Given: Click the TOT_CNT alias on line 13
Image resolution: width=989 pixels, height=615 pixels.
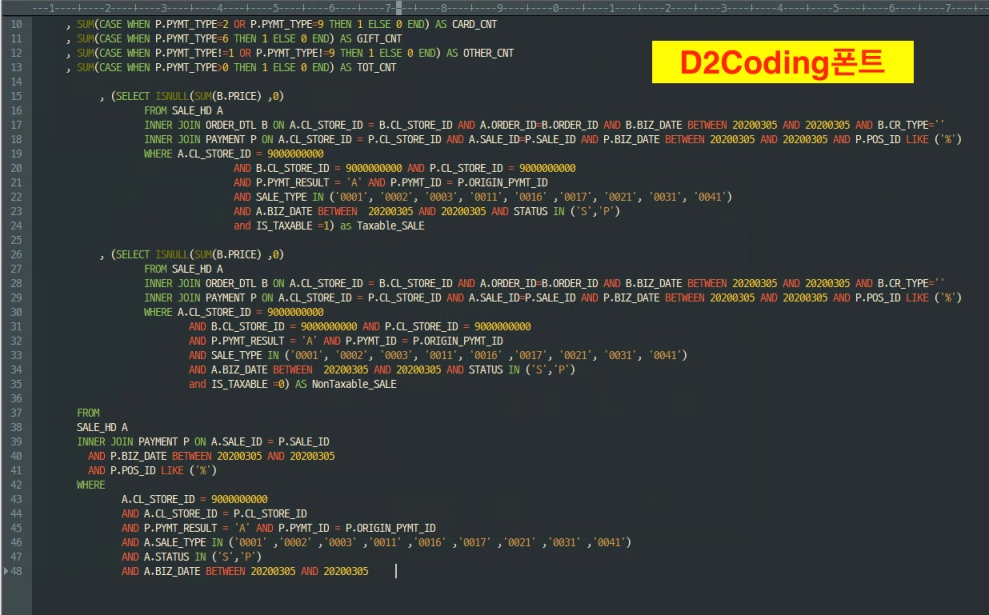Looking at the screenshot, I should click(x=377, y=67).
